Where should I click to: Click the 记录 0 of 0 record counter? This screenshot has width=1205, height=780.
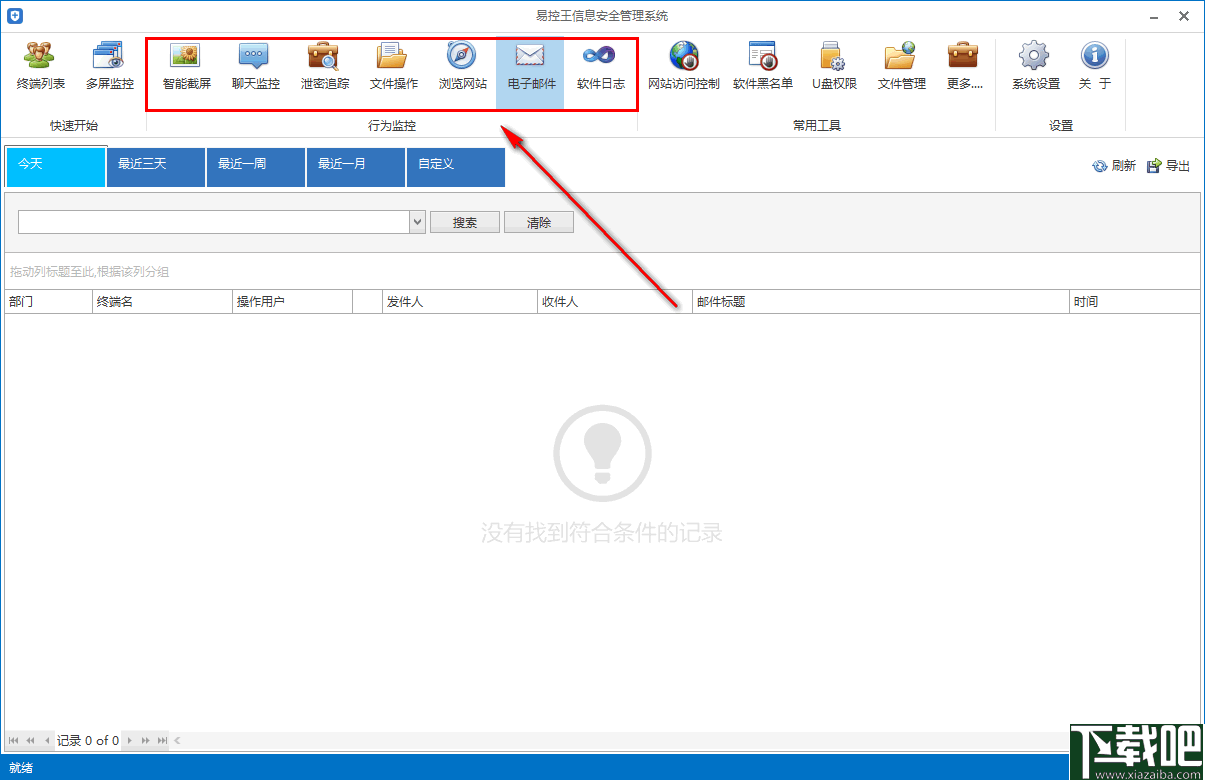pos(88,741)
